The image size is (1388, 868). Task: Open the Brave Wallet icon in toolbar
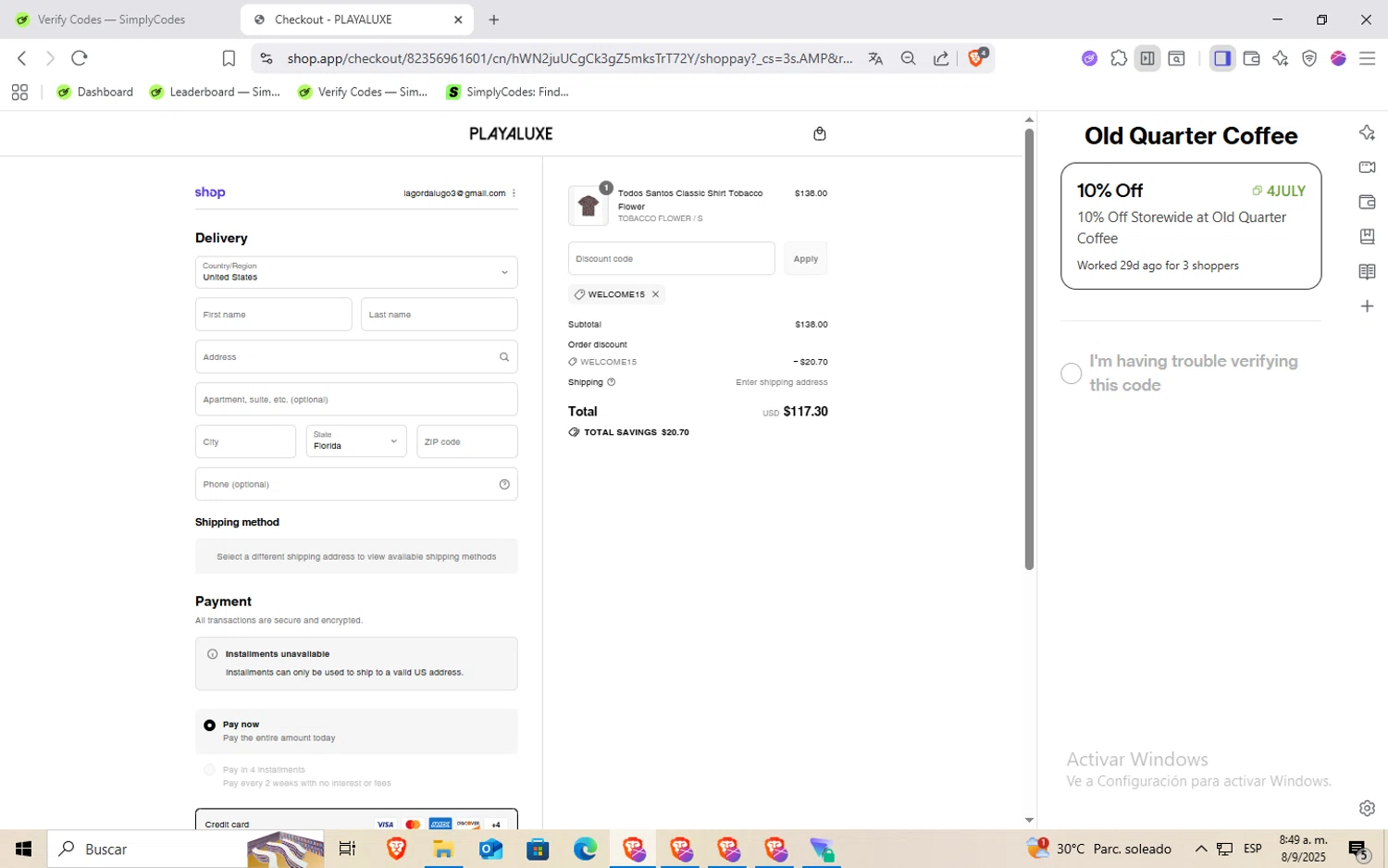tap(1251, 58)
